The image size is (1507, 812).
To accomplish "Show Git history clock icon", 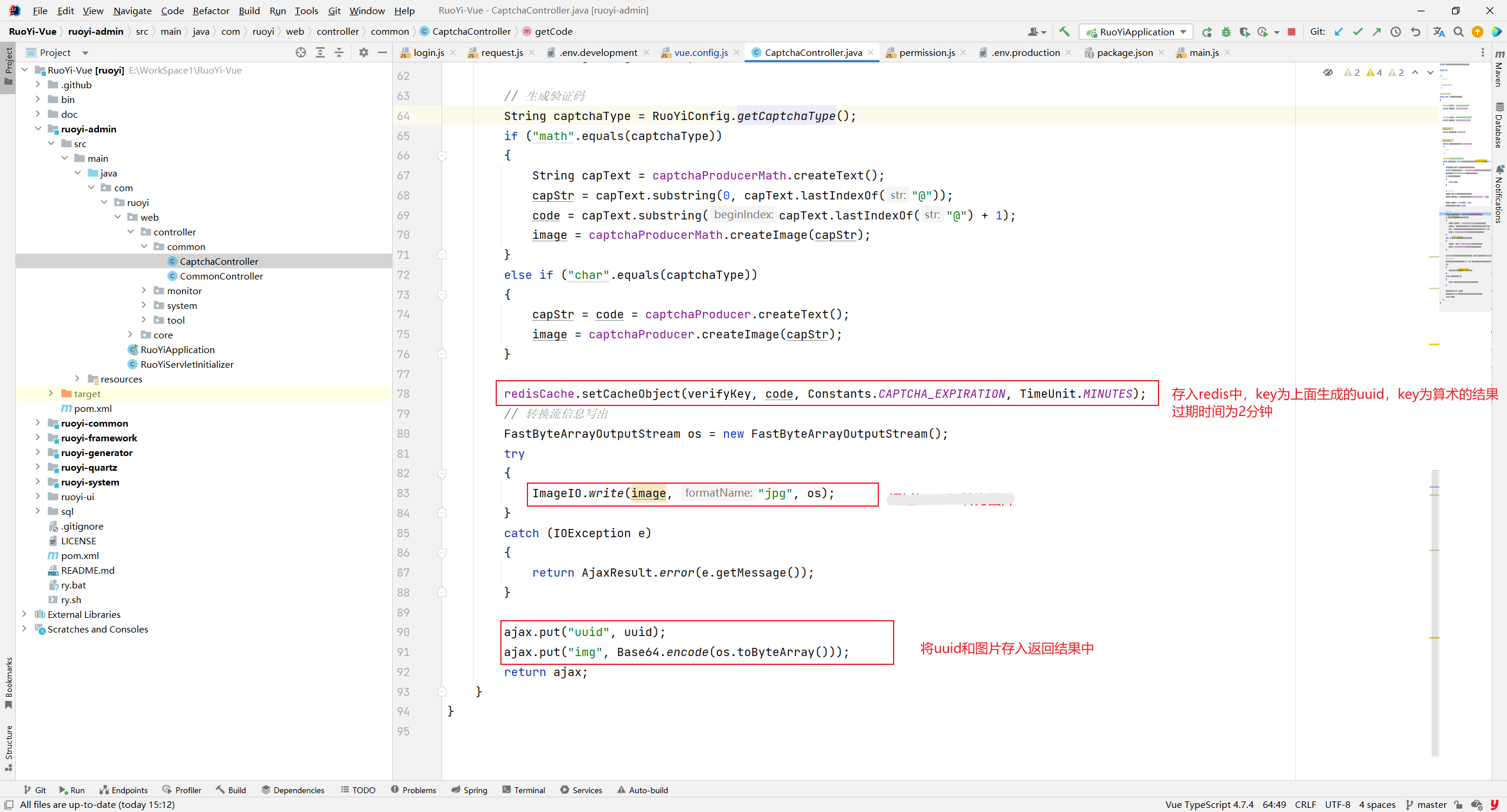I will coord(1396,32).
